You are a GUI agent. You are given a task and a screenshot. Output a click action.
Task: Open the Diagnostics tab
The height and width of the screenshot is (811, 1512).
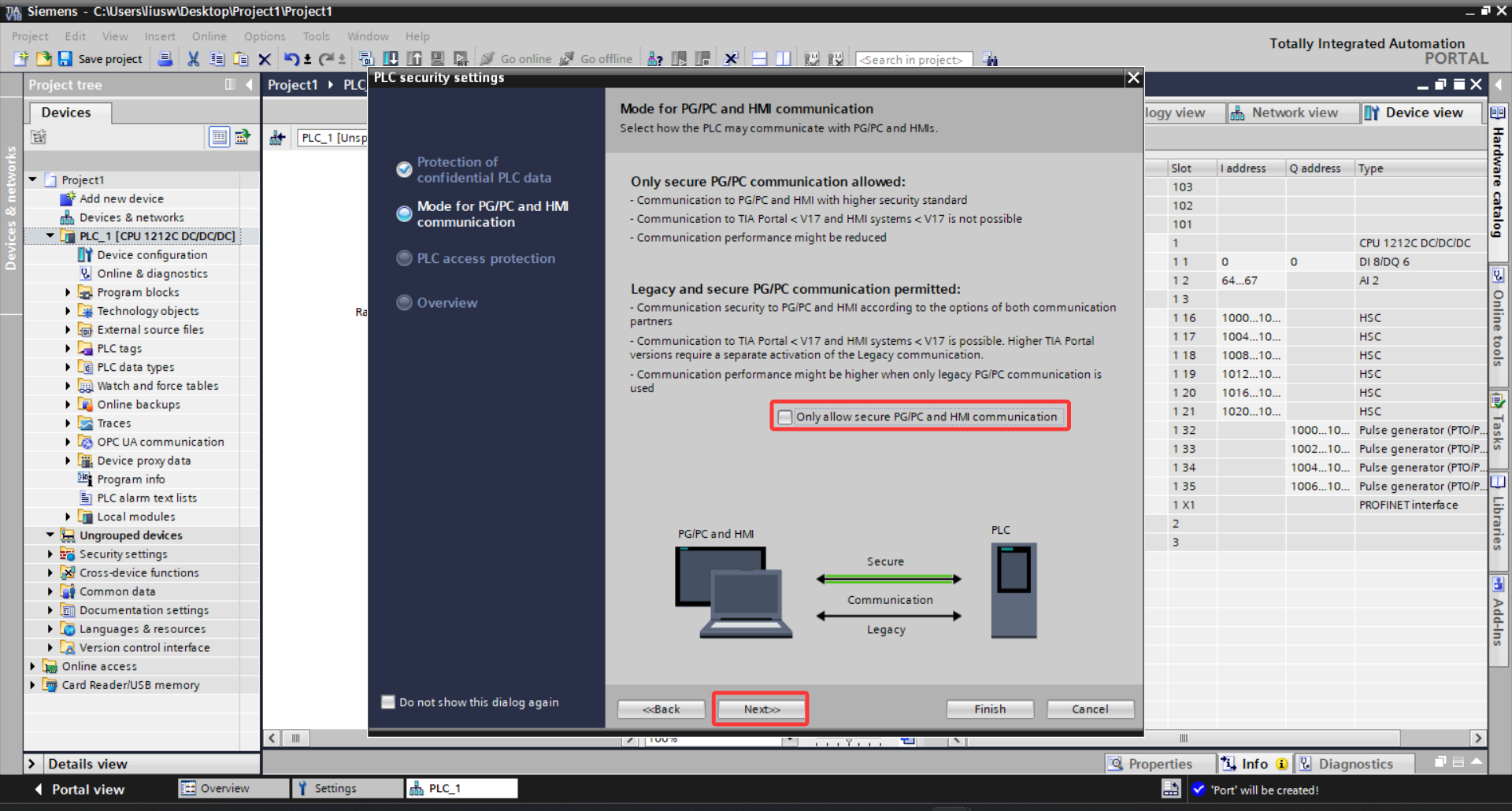click(x=1354, y=764)
